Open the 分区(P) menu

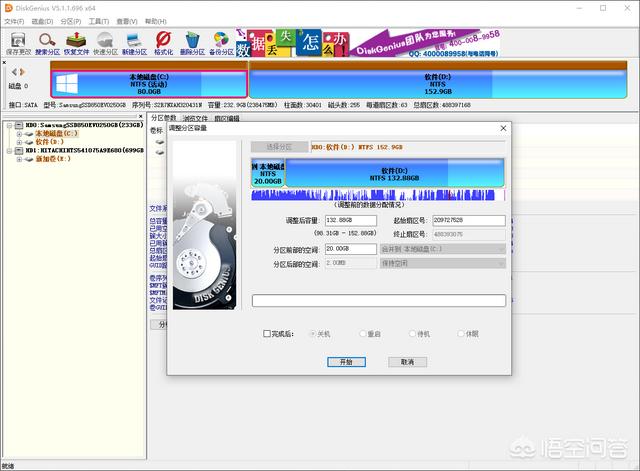(69, 20)
